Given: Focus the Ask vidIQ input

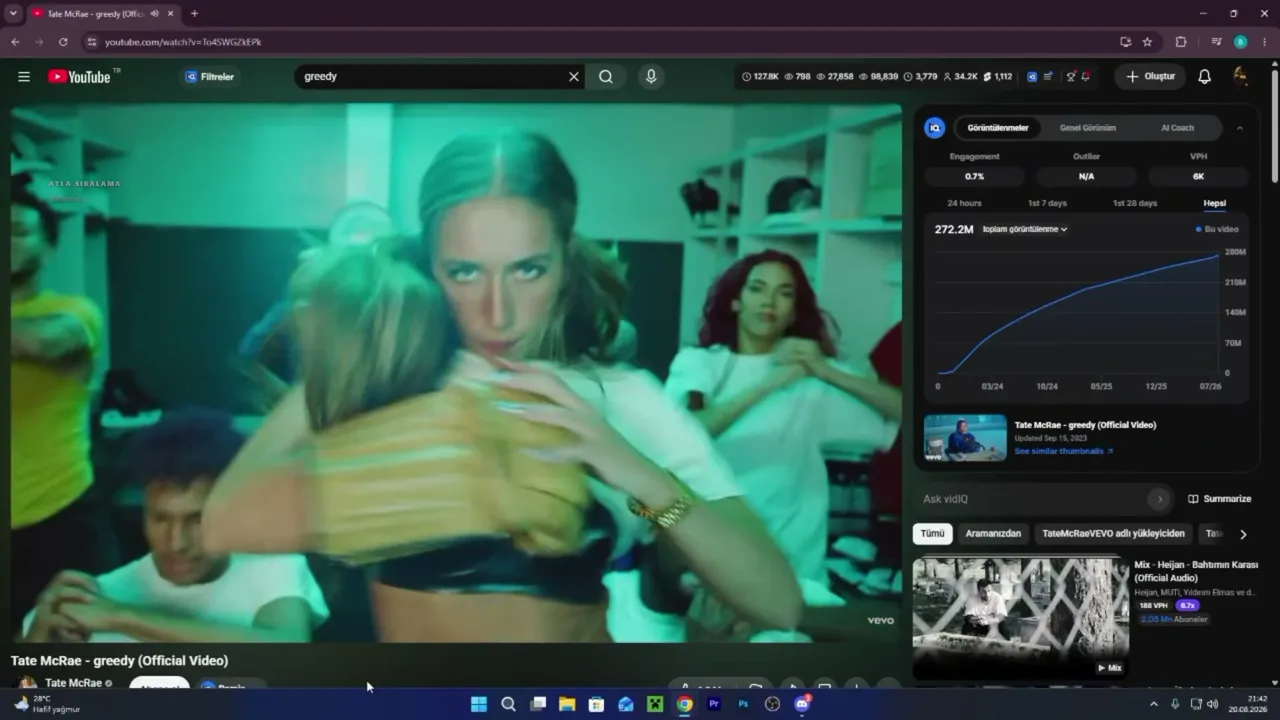Looking at the screenshot, I should pyautogui.click(x=1033, y=499).
